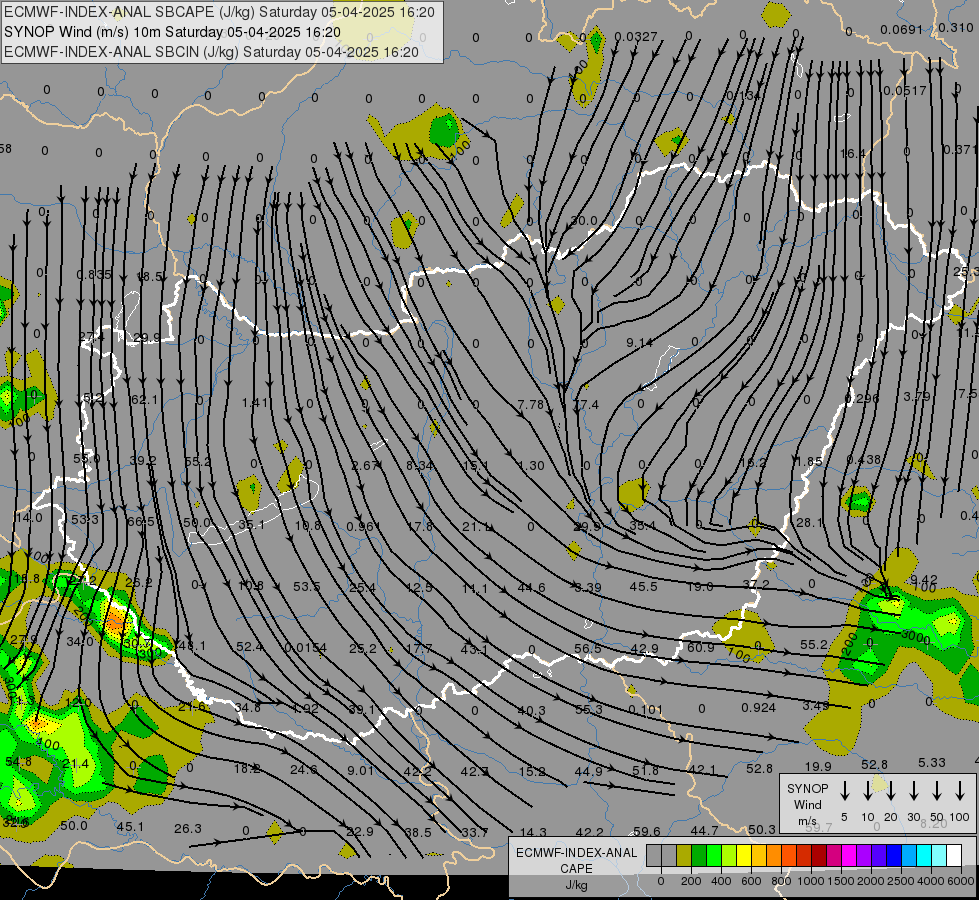Click the map value 0.0327
Image resolution: width=979 pixels, height=900 pixels.
click(x=636, y=37)
